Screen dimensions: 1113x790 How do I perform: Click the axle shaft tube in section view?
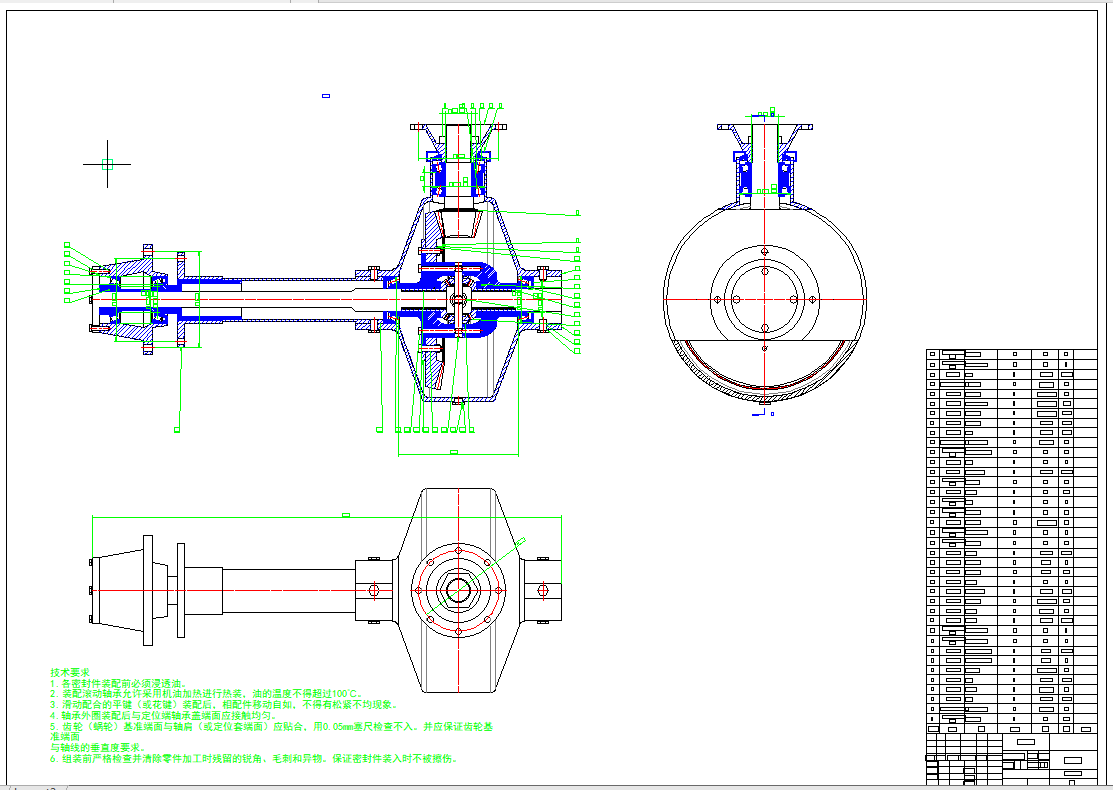pyautogui.click(x=290, y=298)
